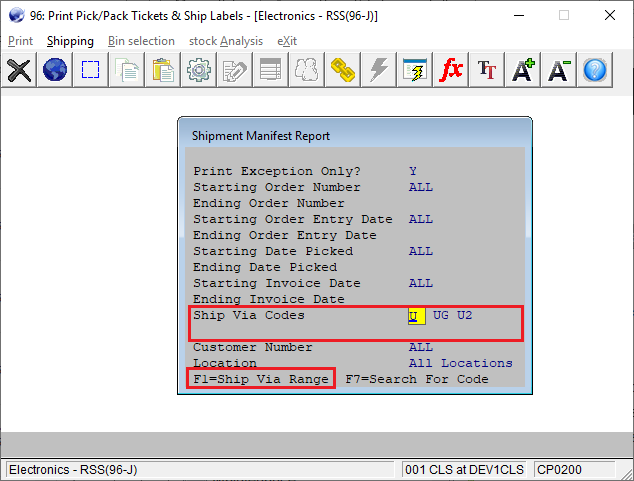This screenshot has width=634, height=481.
Task: Open help with blue question mark icon
Action: click(595, 70)
